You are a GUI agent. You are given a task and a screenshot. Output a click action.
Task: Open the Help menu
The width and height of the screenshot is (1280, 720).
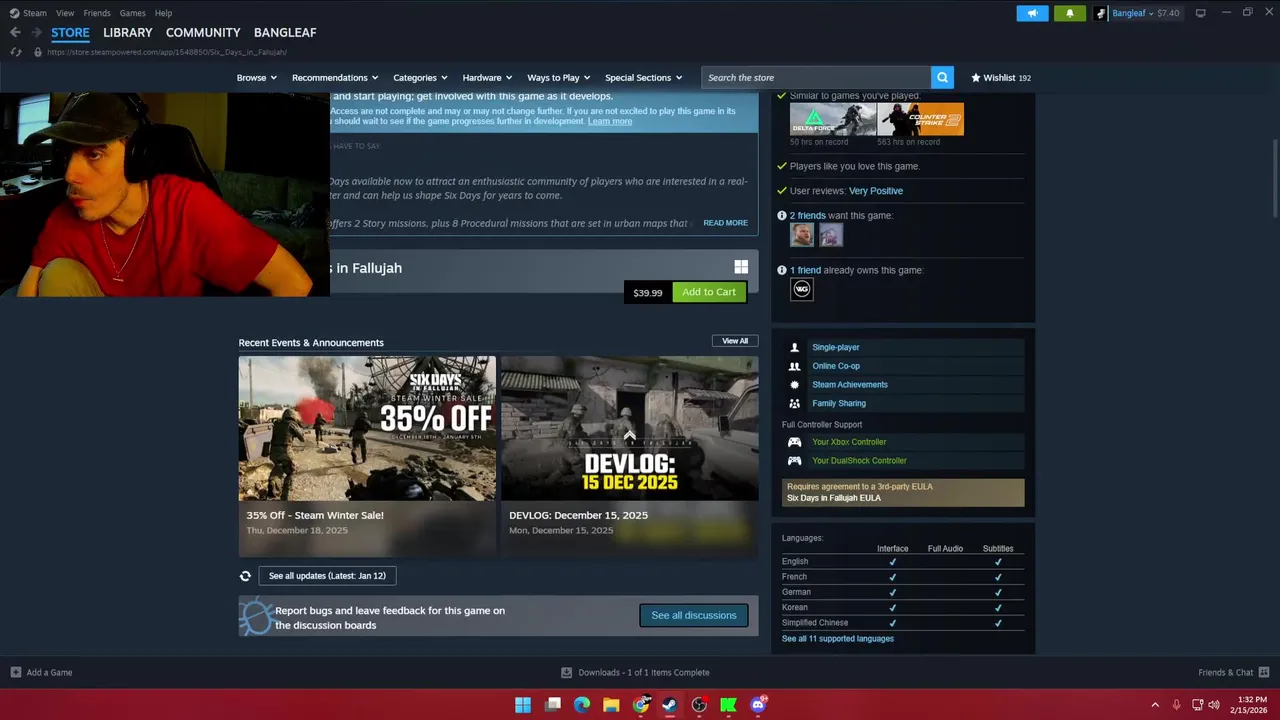163,13
